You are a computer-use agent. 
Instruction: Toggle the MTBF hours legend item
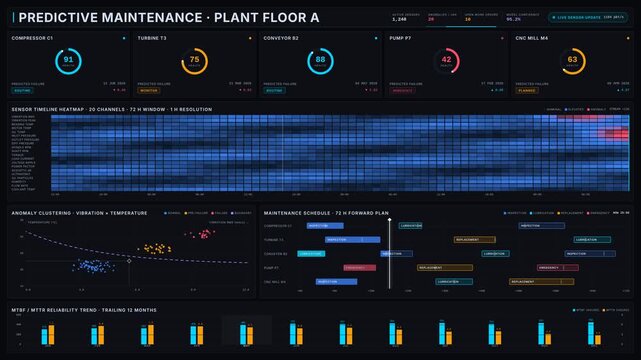click(x=587, y=310)
